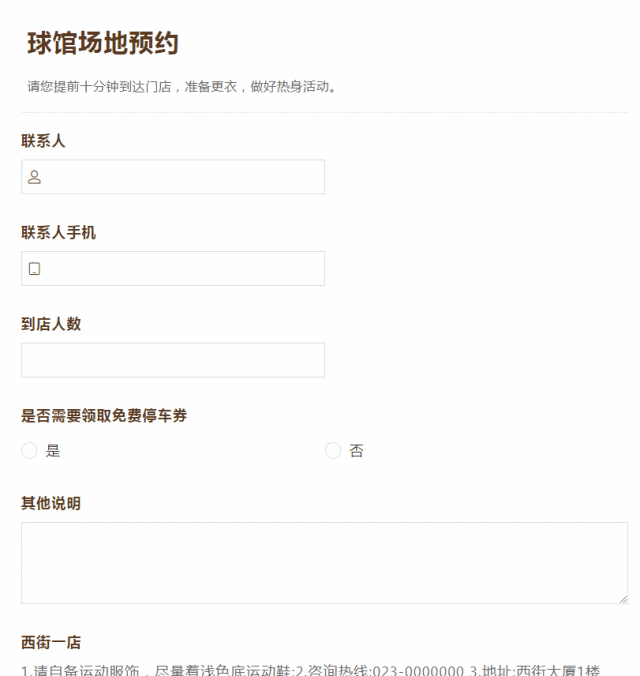
Task: Click the 球馆场地预约 page title
Action: click(x=103, y=44)
